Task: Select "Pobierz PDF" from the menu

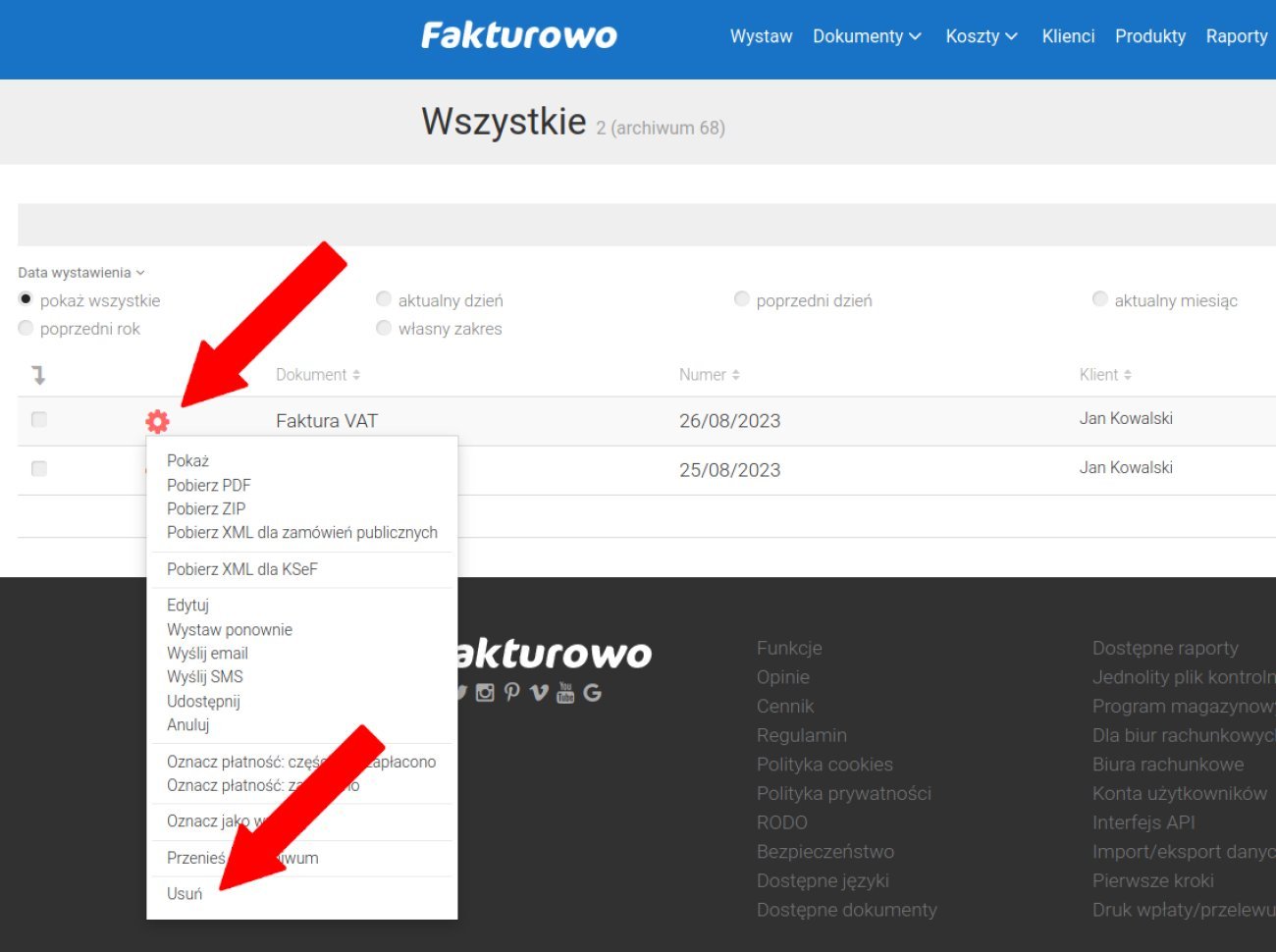Action: (x=209, y=485)
